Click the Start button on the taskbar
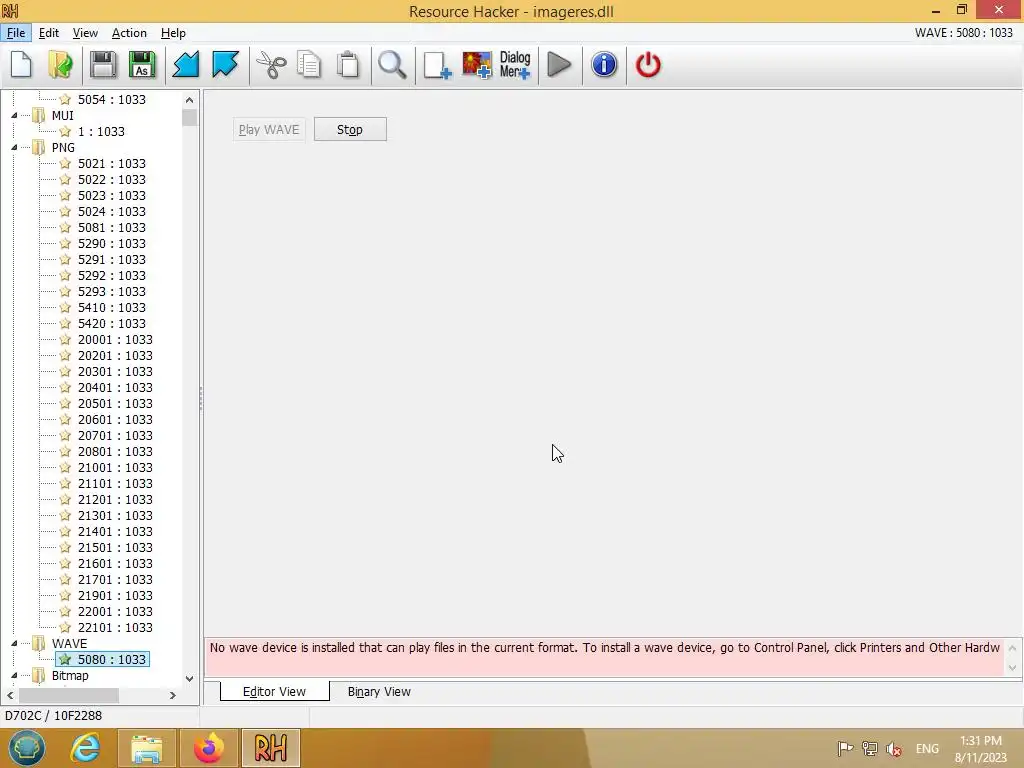Image resolution: width=1024 pixels, height=768 pixels. 26,748
